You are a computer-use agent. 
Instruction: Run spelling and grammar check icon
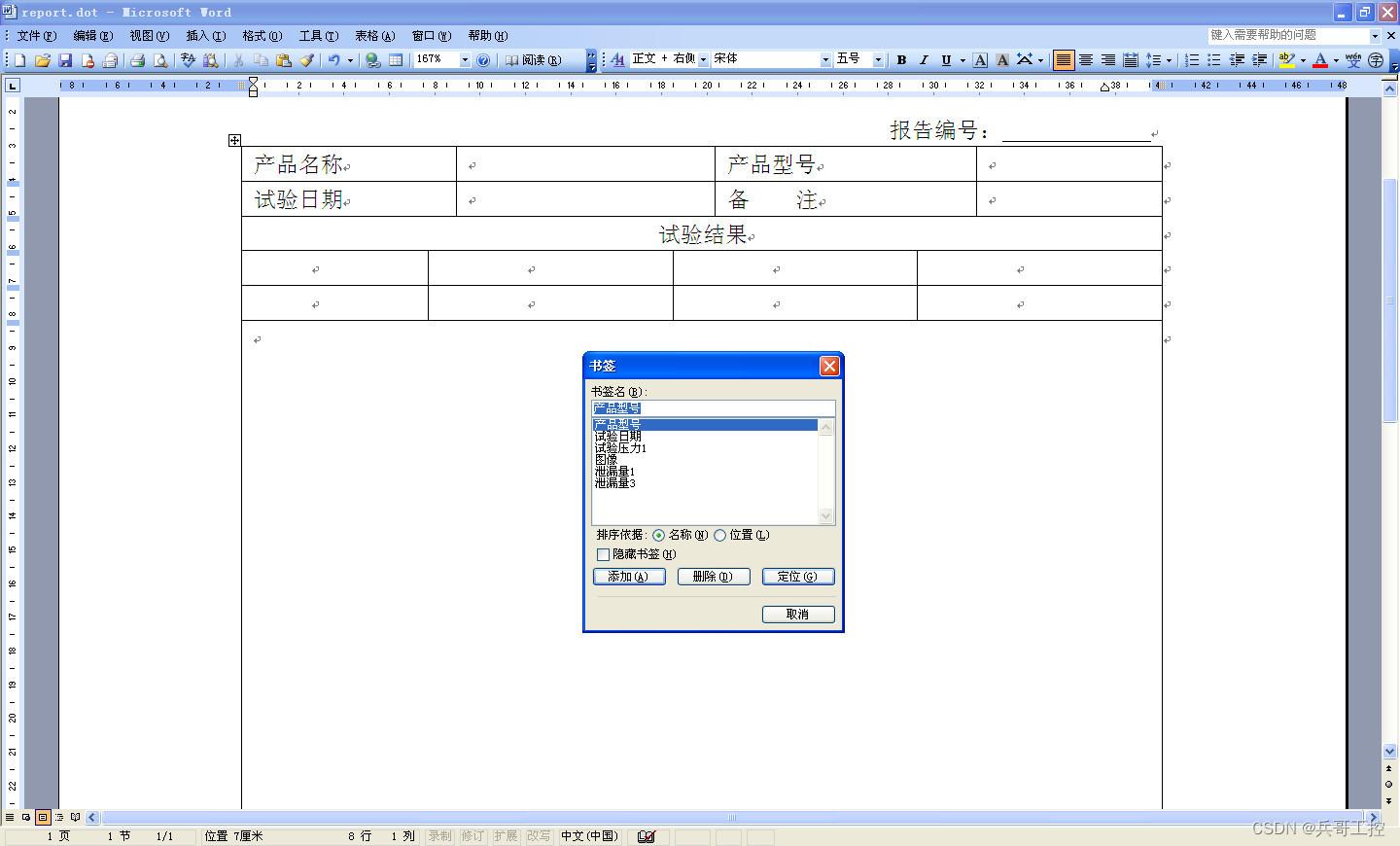pyautogui.click(x=188, y=60)
